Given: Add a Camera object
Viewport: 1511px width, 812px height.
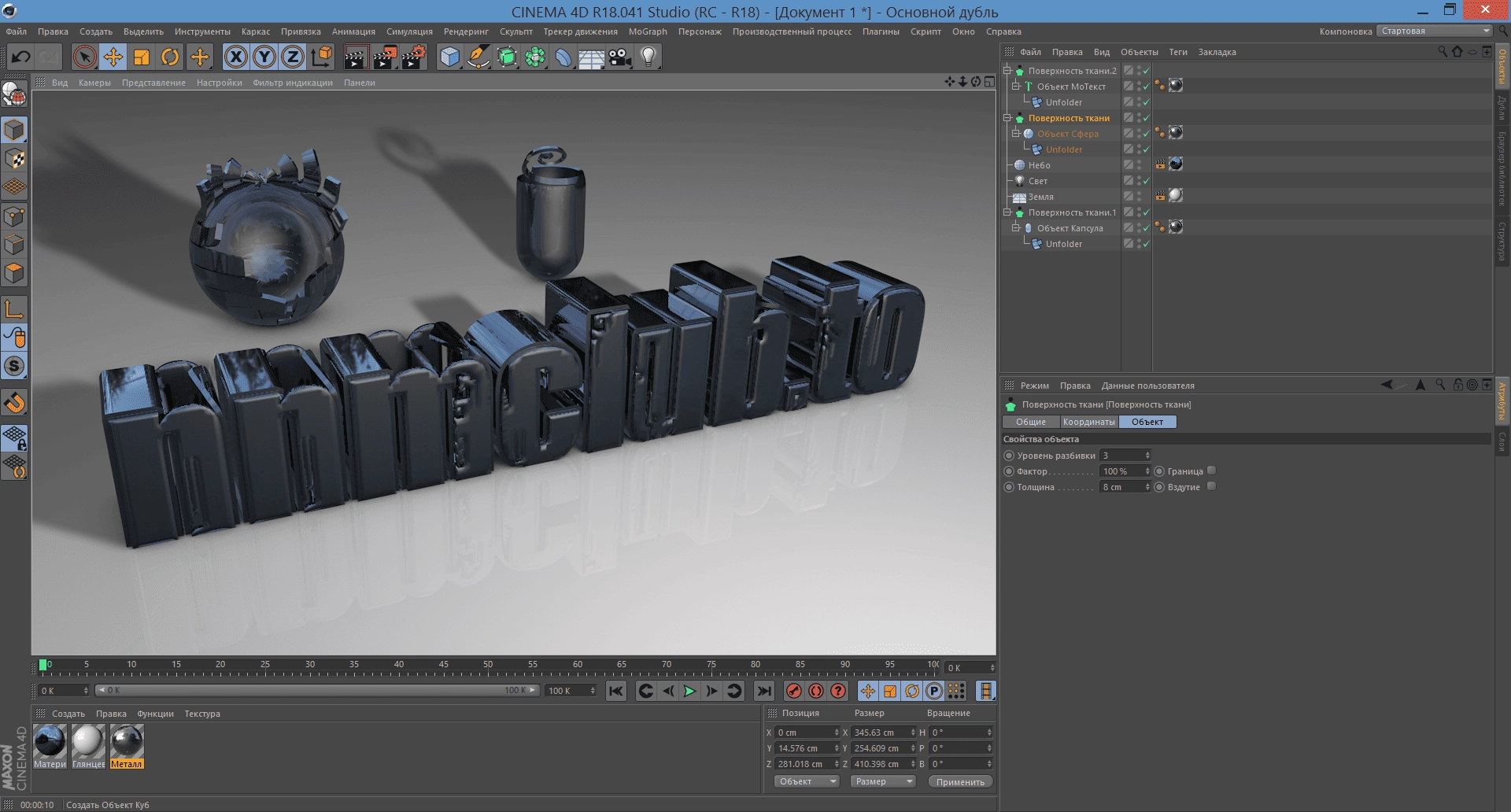Looking at the screenshot, I should [620, 57].
